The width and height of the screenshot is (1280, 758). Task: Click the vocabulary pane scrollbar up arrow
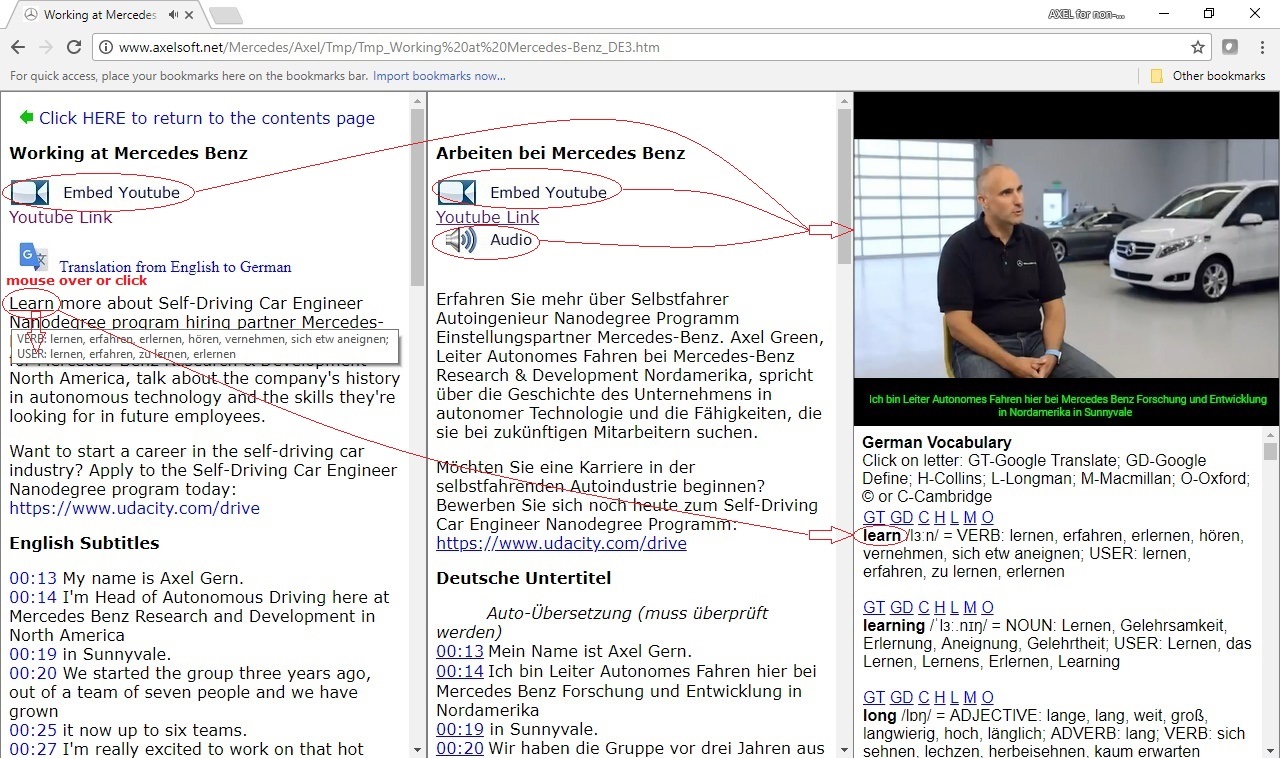click(1271, 437)
